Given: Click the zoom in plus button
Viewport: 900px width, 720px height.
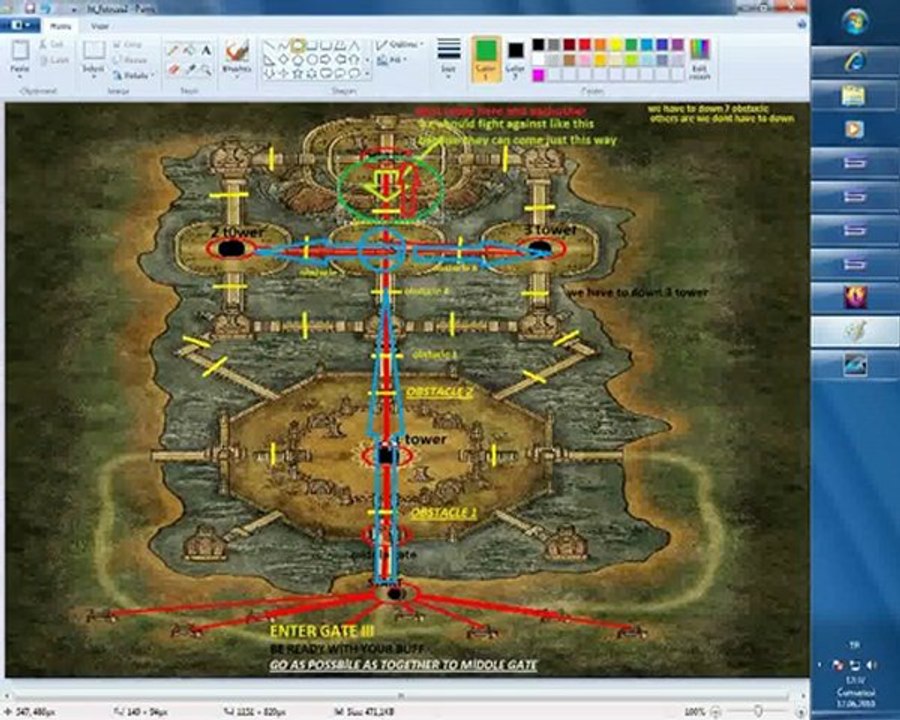Looking at the screenshot, I should pyautogui.click(x=801, y=713).
